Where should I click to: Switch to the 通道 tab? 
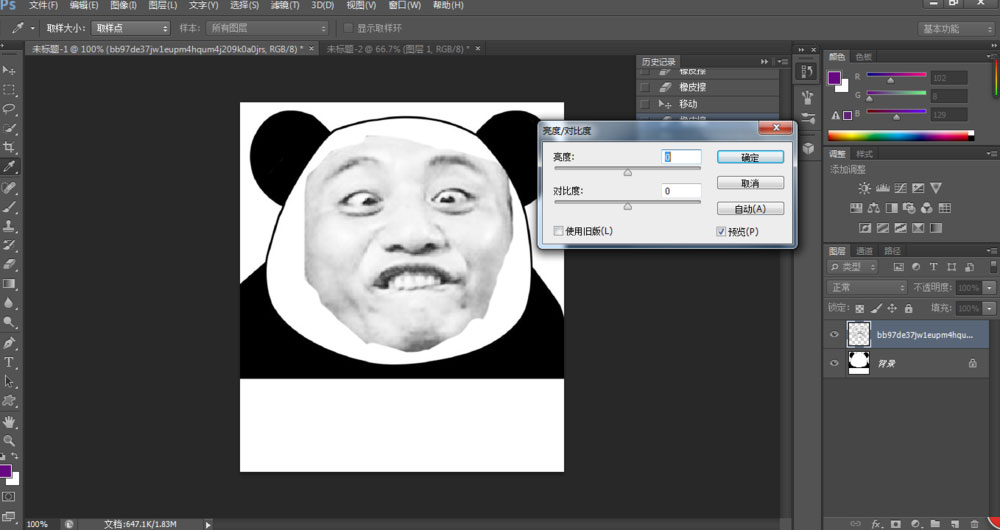pyautogui.click(x=865, y=251)
